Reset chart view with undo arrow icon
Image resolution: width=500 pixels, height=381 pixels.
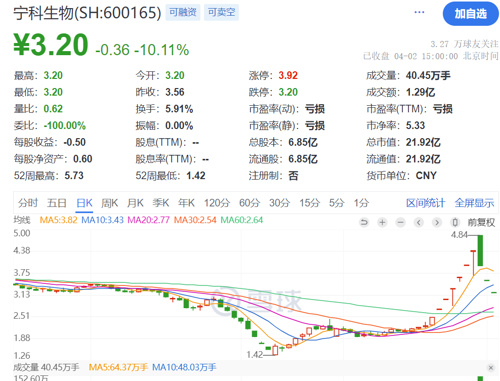[x=364, y=222]
